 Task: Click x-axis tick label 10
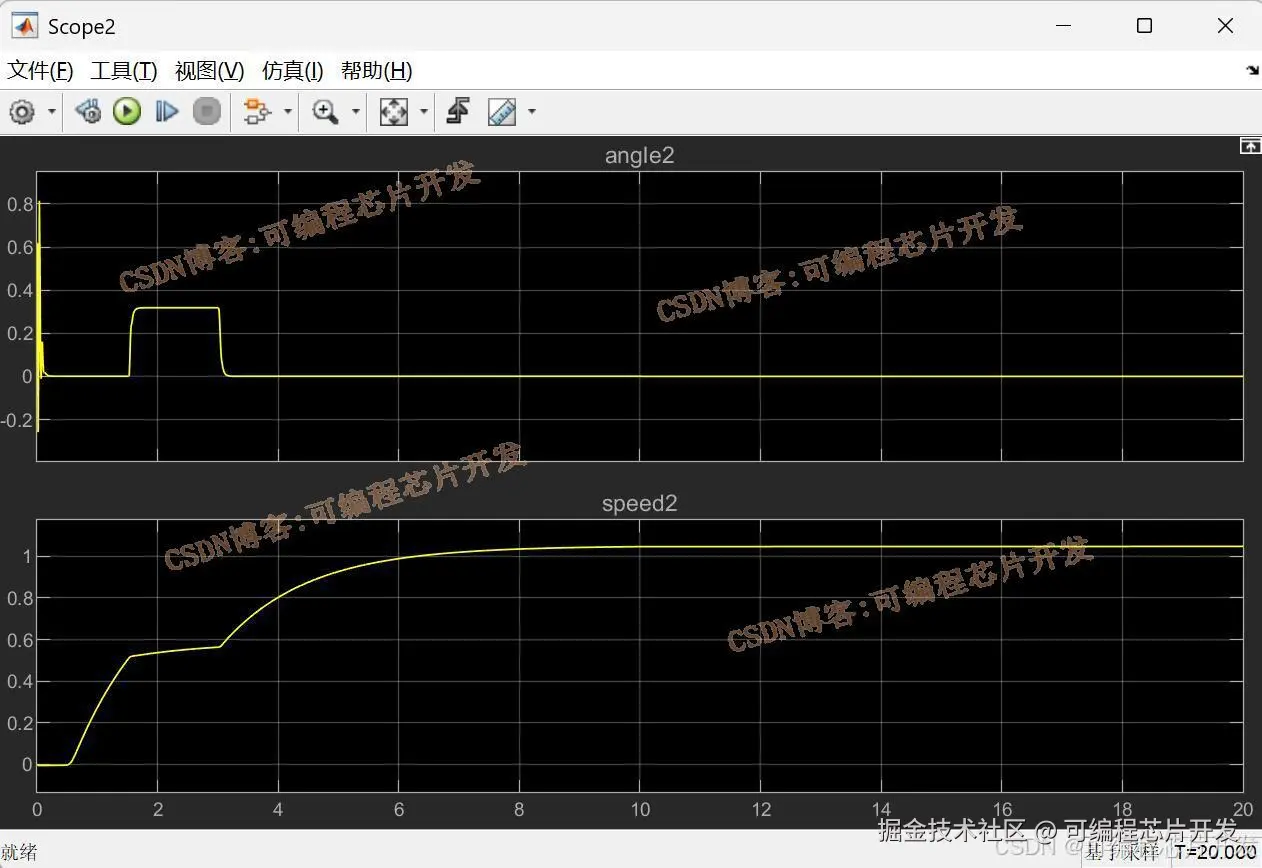(640, 810)
